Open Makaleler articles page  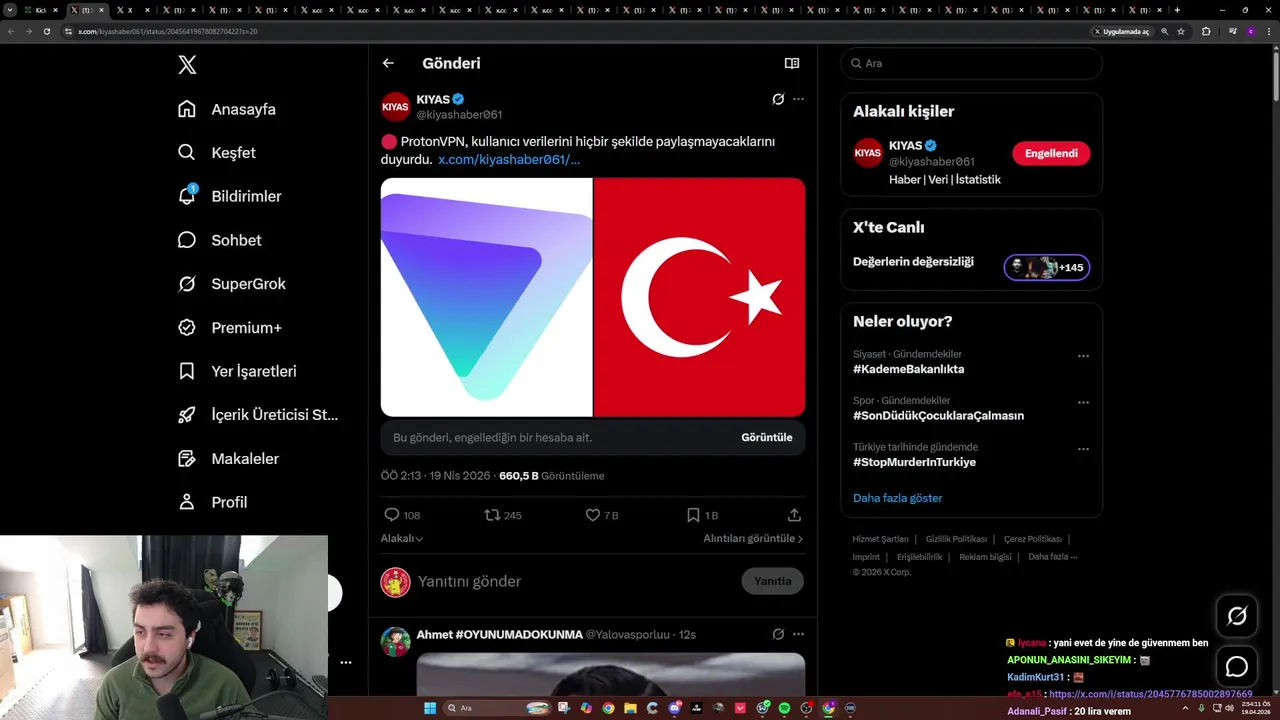click(x=228, y=458)
